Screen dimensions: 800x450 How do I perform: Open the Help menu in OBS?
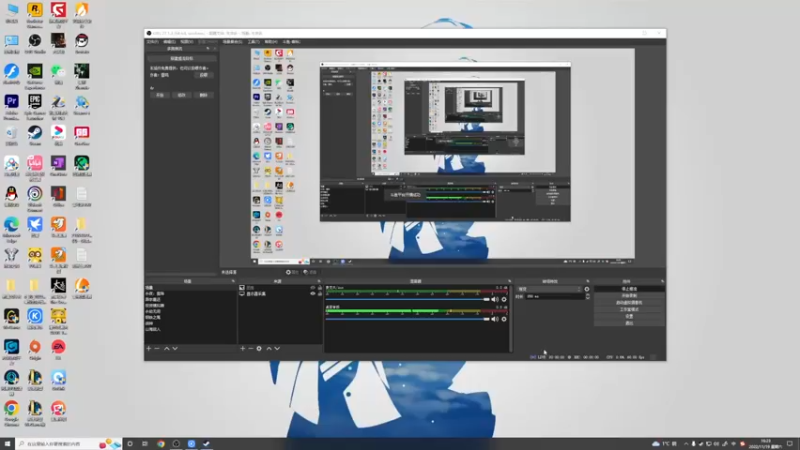pyautogui.click(x=271, y=42)
